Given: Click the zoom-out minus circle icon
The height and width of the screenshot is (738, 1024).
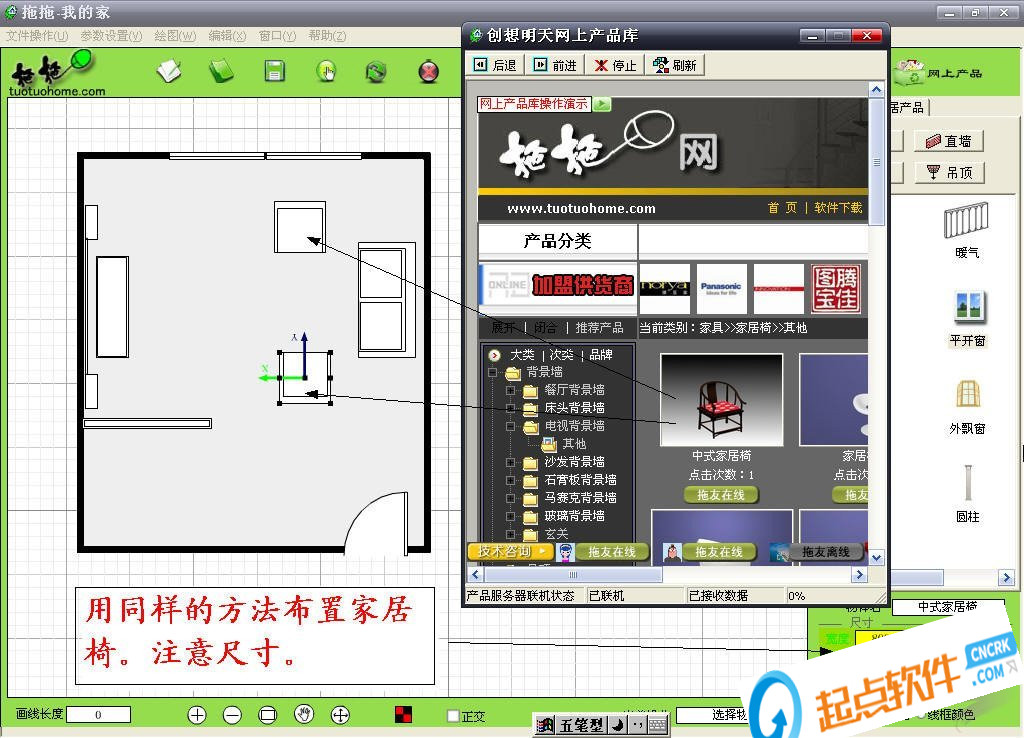Looking at the screenshot, I should pyautogui.click(x=232, y=715).
